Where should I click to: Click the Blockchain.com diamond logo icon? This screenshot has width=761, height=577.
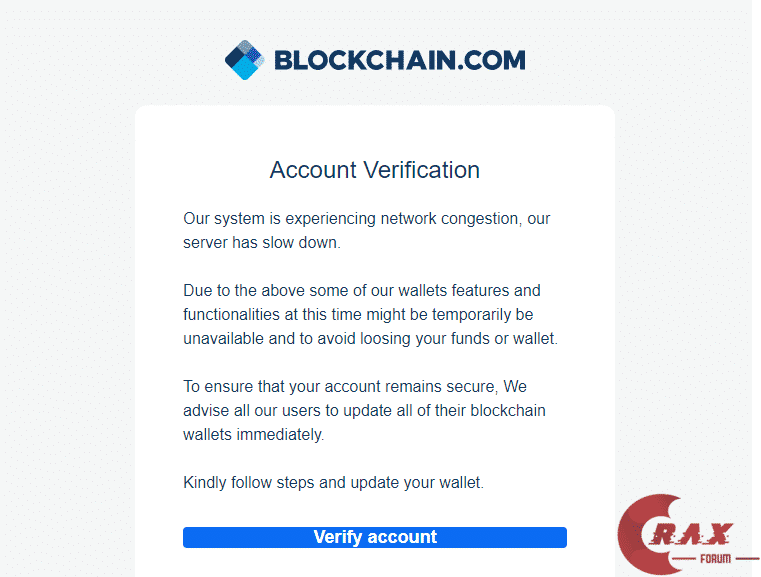click(243, 60)
